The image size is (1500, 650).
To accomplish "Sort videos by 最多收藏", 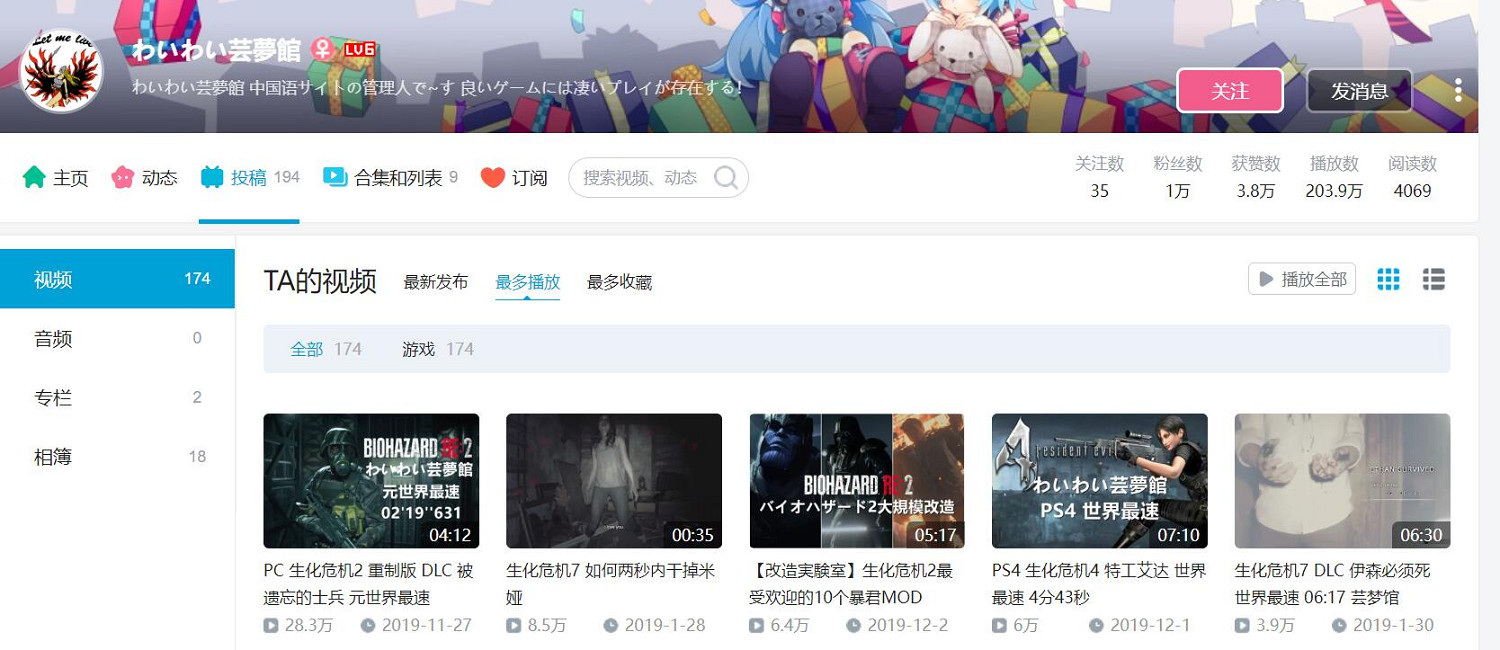I will point(619,282).
